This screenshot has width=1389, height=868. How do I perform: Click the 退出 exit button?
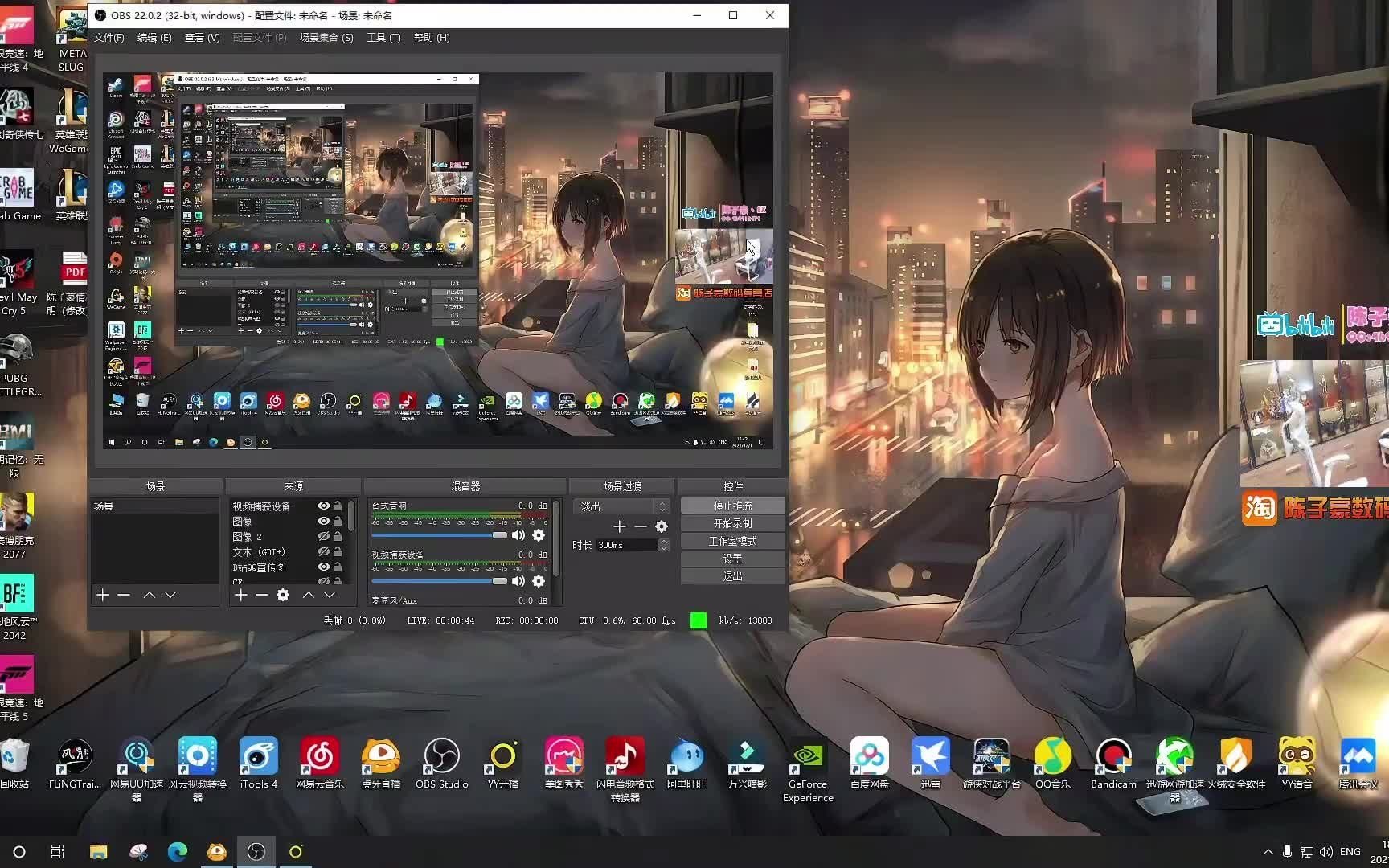coord(733,577)
